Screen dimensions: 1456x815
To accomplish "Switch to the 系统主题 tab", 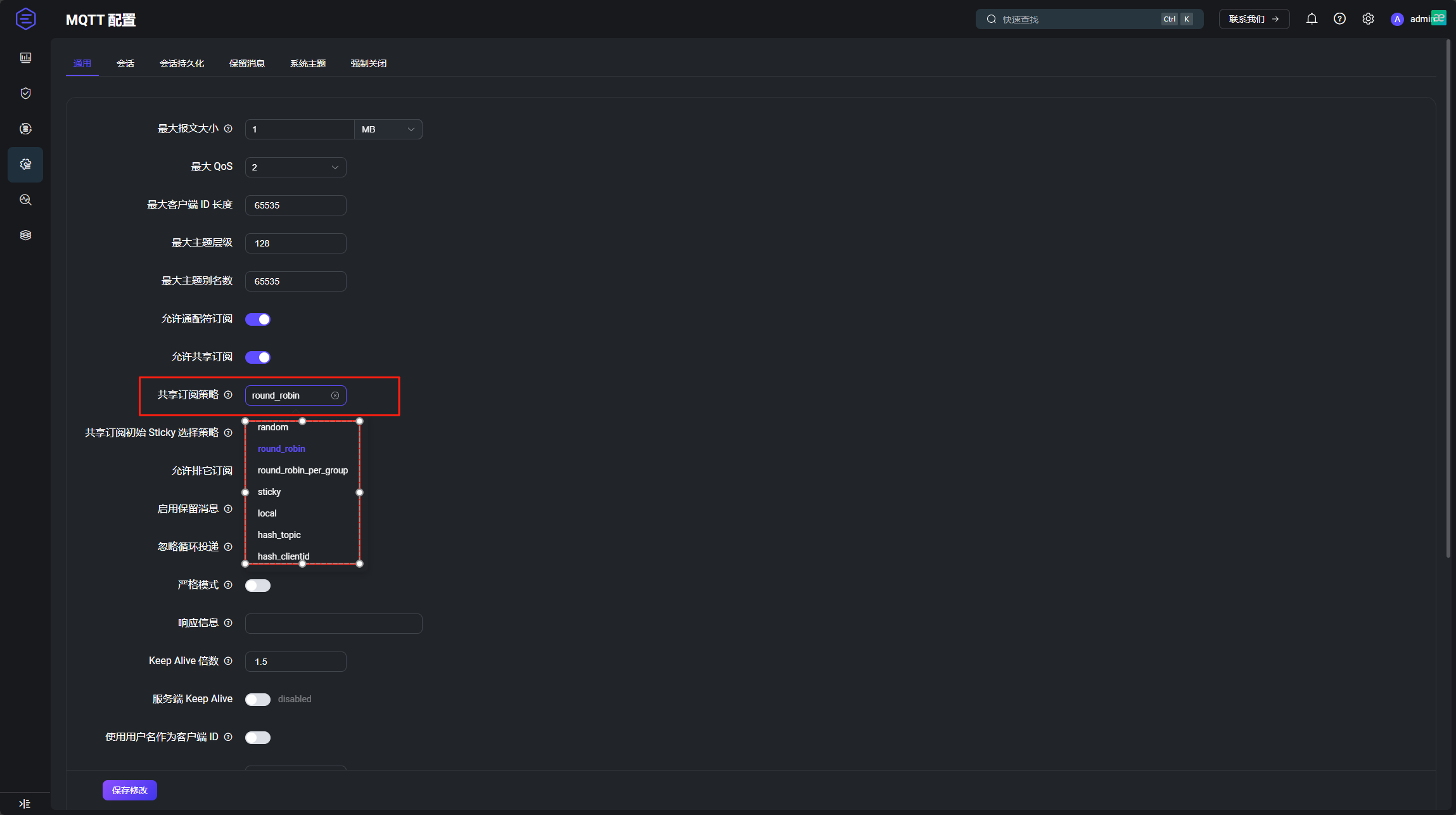I will coord(307,63).
